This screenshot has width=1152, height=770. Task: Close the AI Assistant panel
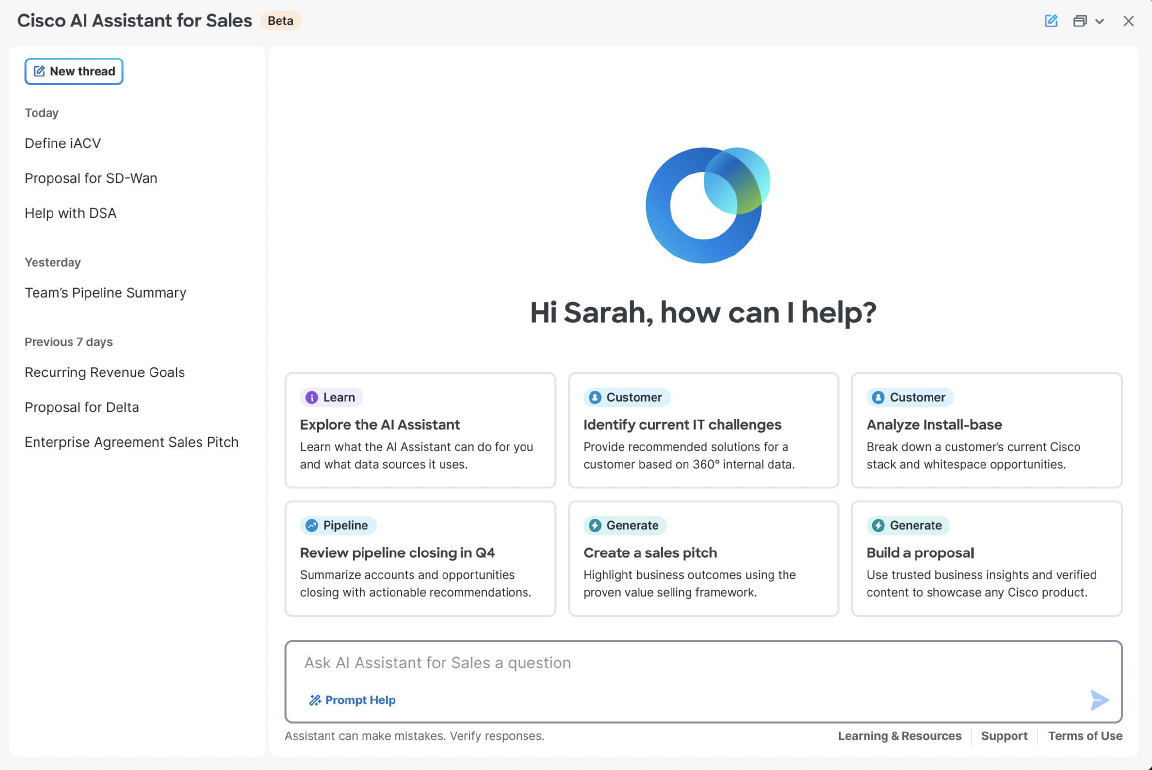coord(1128,21)
